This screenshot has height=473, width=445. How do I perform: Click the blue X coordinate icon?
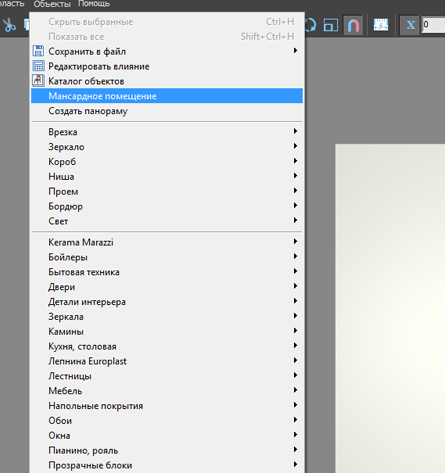[410, 25]
